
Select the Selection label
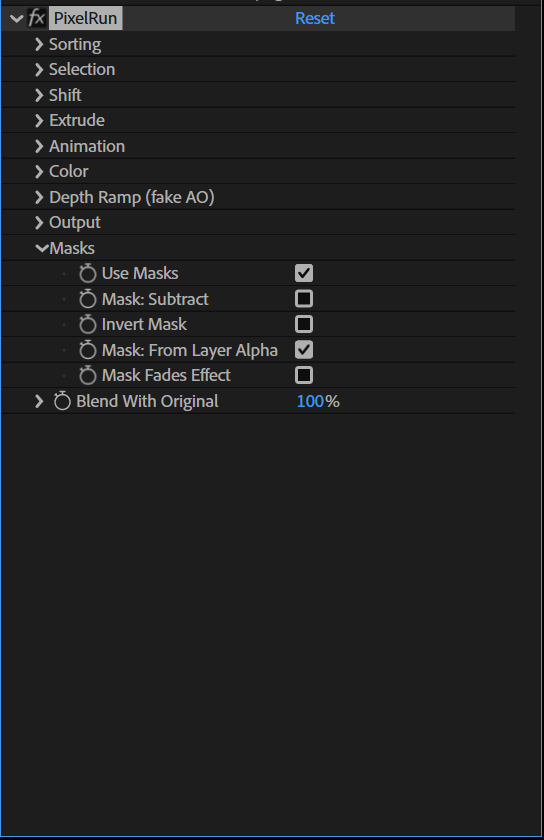(x=82, y=70)
